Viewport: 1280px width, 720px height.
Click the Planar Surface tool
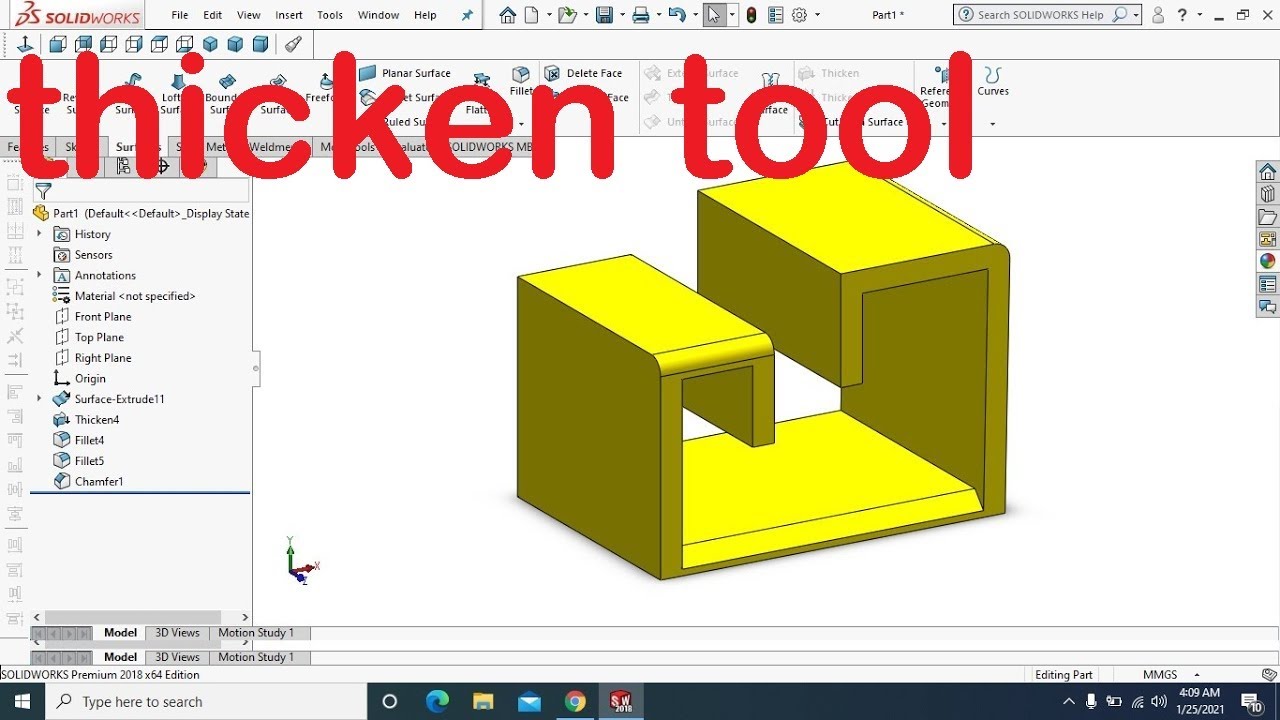(x=405, y=73)
